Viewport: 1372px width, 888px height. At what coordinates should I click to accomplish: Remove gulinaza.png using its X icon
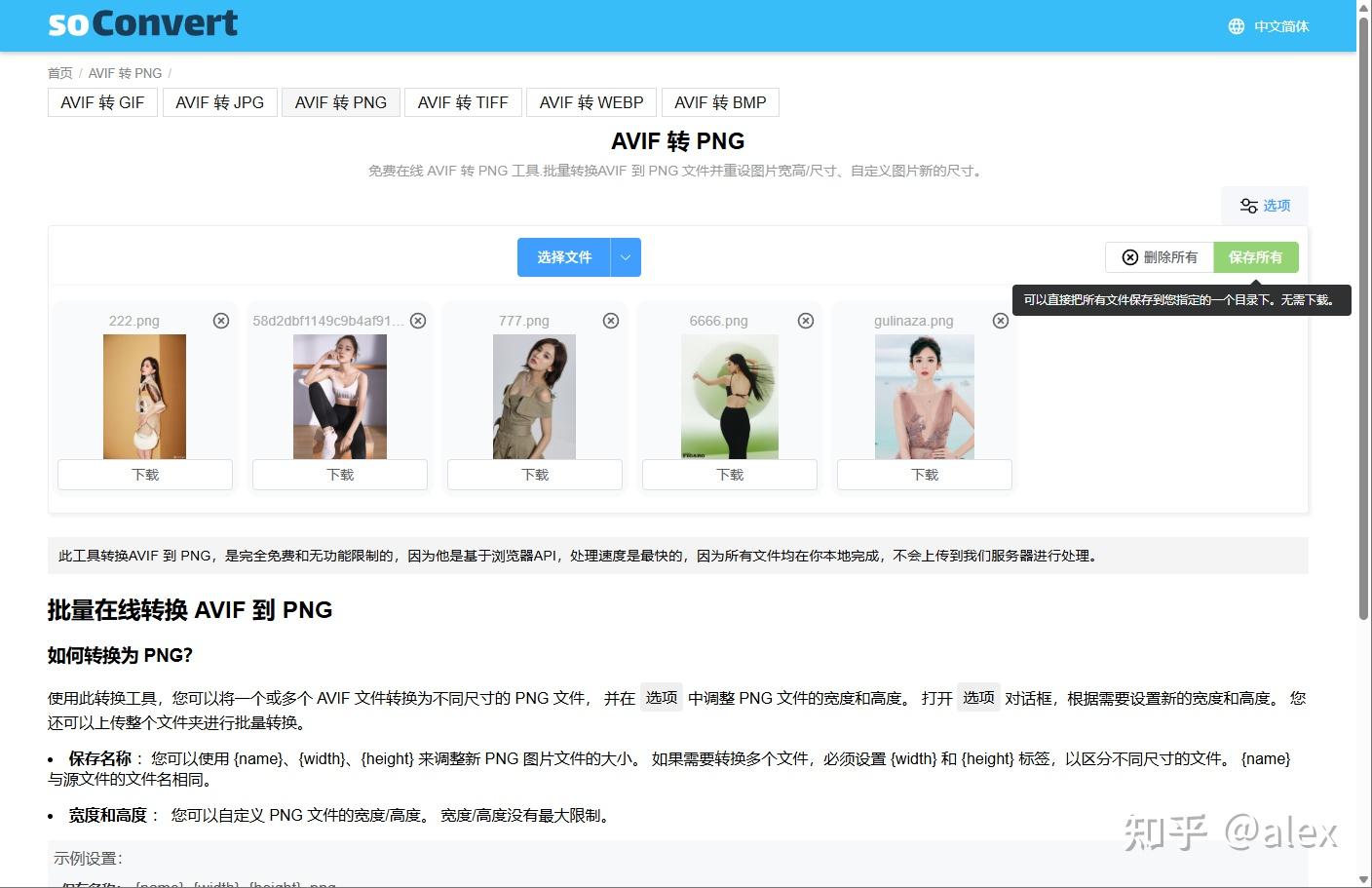coord(1001,320)
